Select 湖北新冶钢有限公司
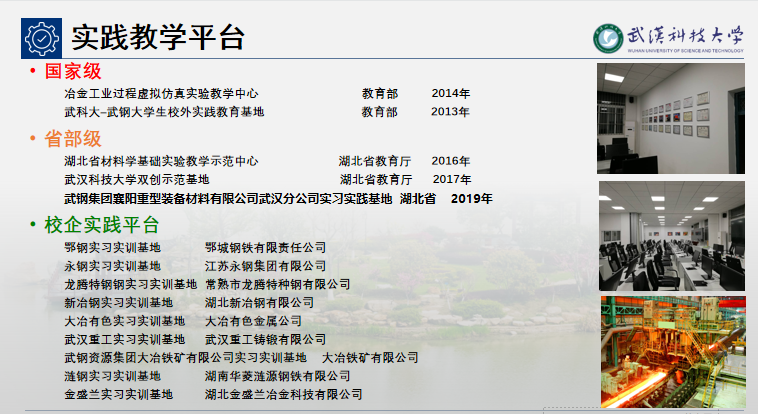This screenshot has height=414, width=758. [x=259, y=303]
